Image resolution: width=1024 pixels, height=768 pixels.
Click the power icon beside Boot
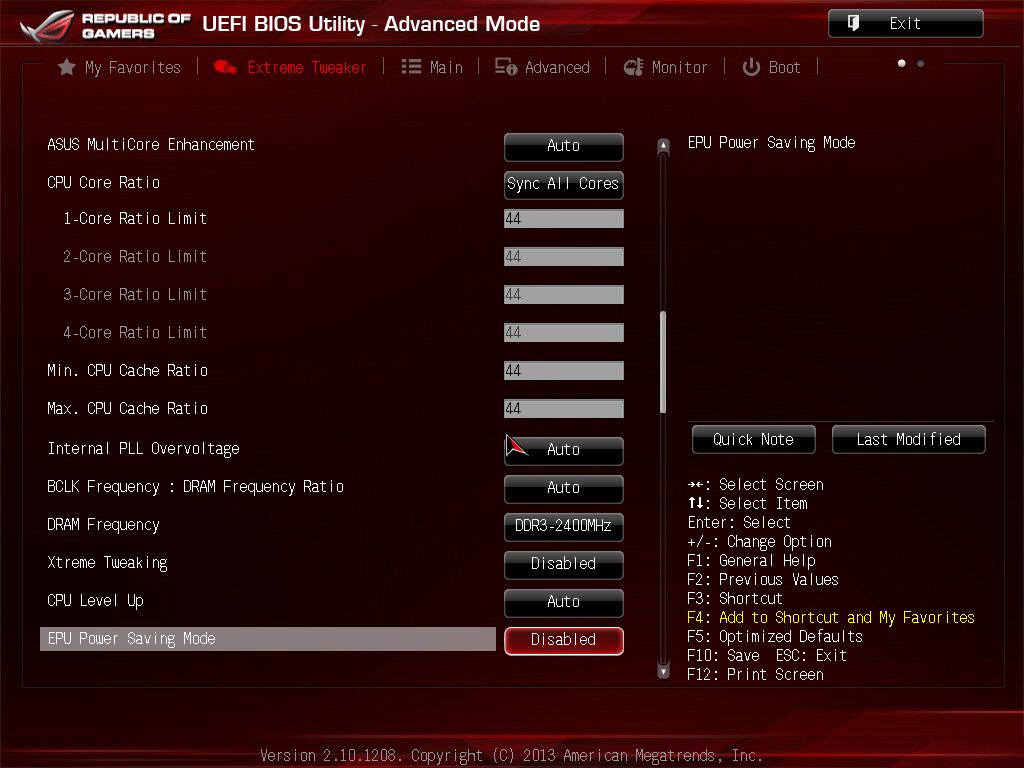click(x=751, y=67)
